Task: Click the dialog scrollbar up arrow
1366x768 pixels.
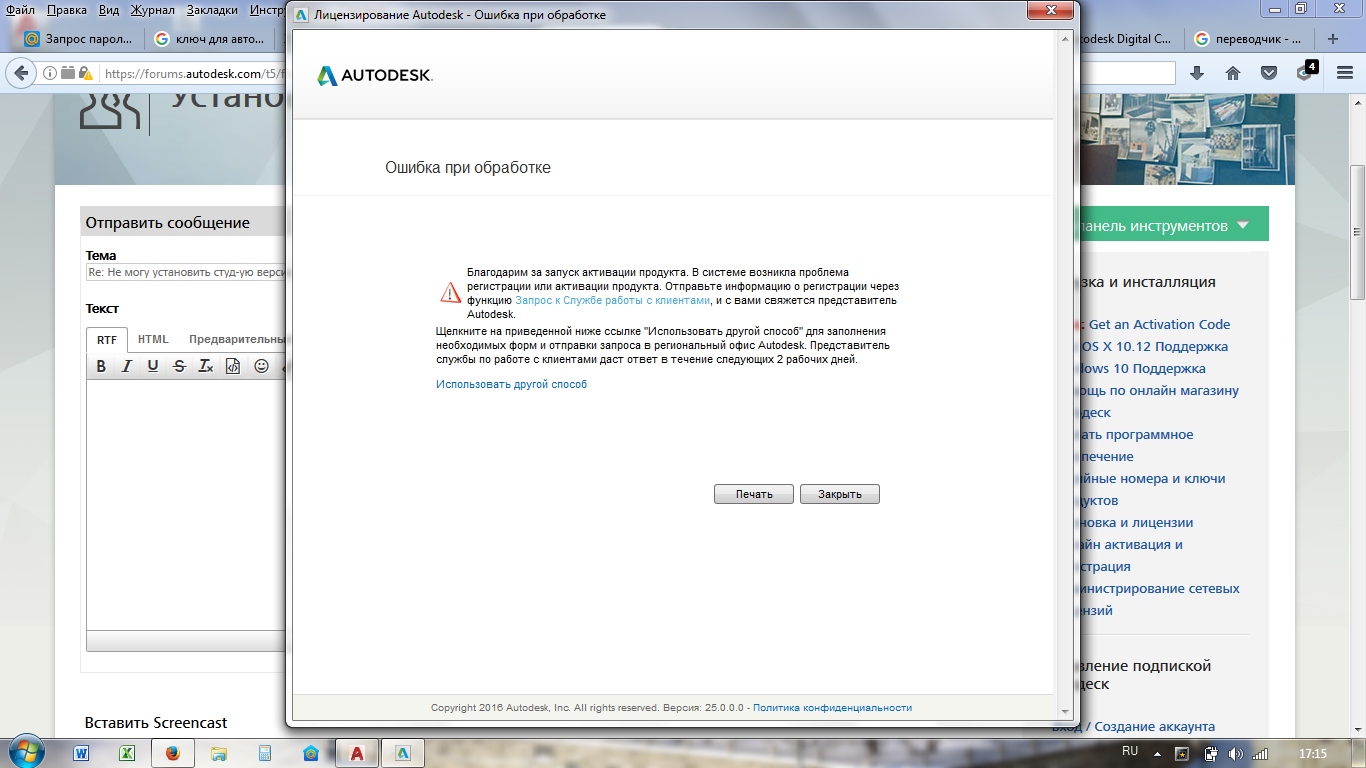Action: 1066,38
